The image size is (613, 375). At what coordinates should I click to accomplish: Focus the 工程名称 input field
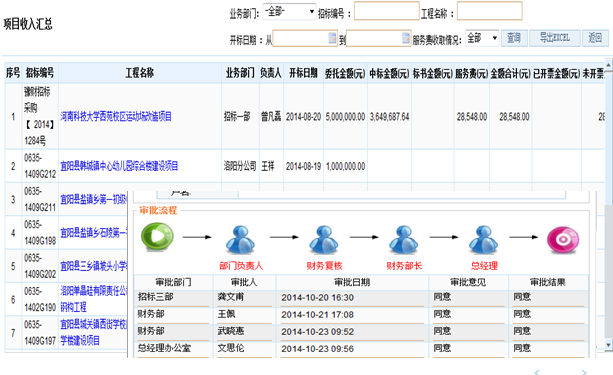(x=490, y=11)
